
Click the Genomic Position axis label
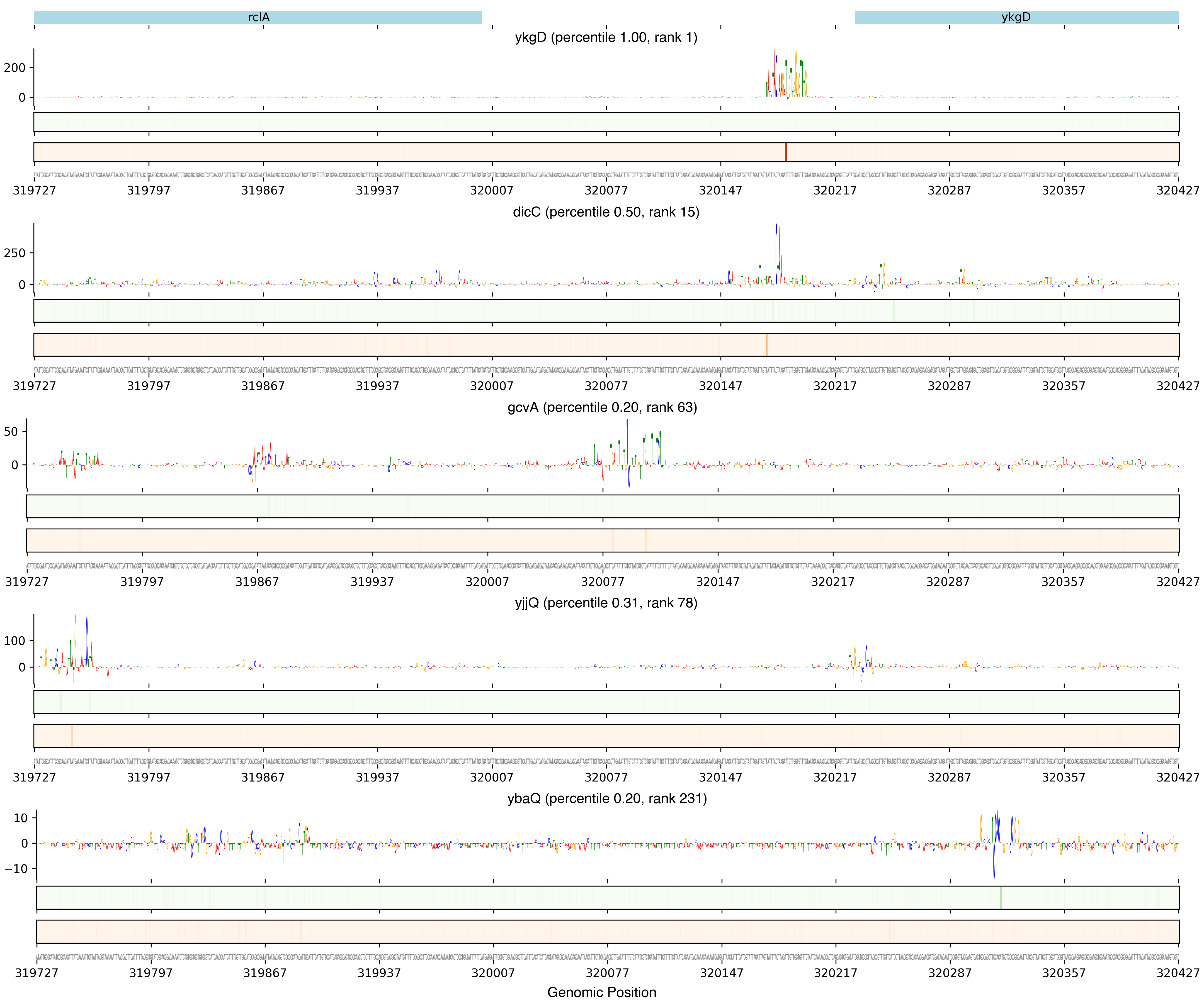tap(601, 992)
